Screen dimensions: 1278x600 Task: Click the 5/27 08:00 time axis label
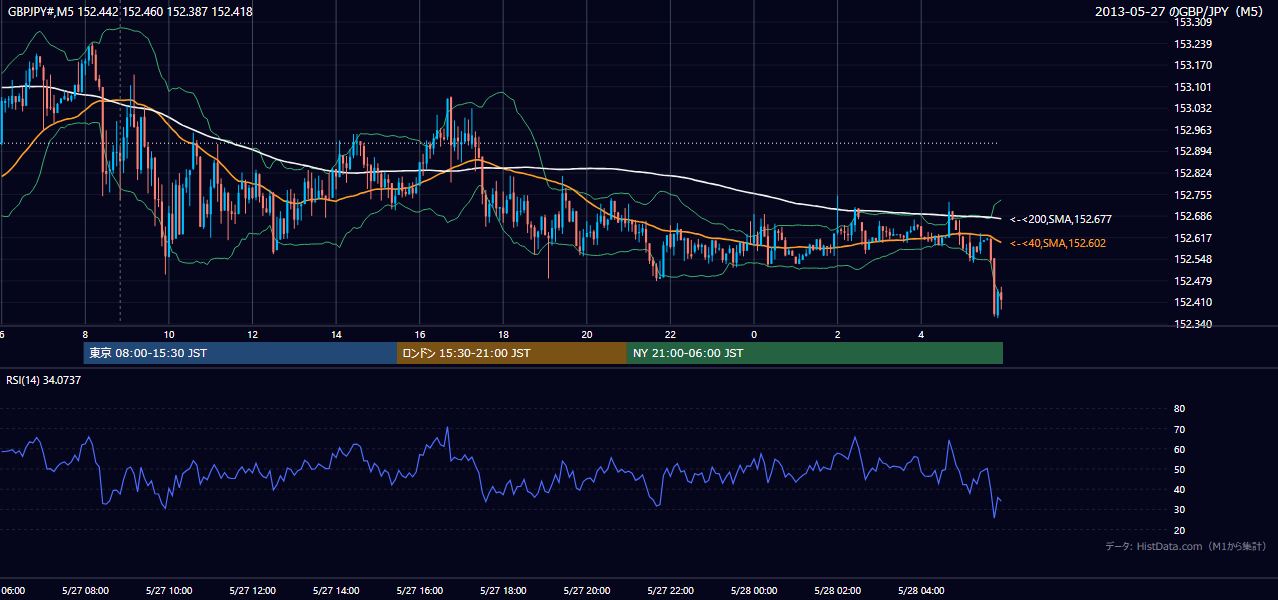pos(85,591)
